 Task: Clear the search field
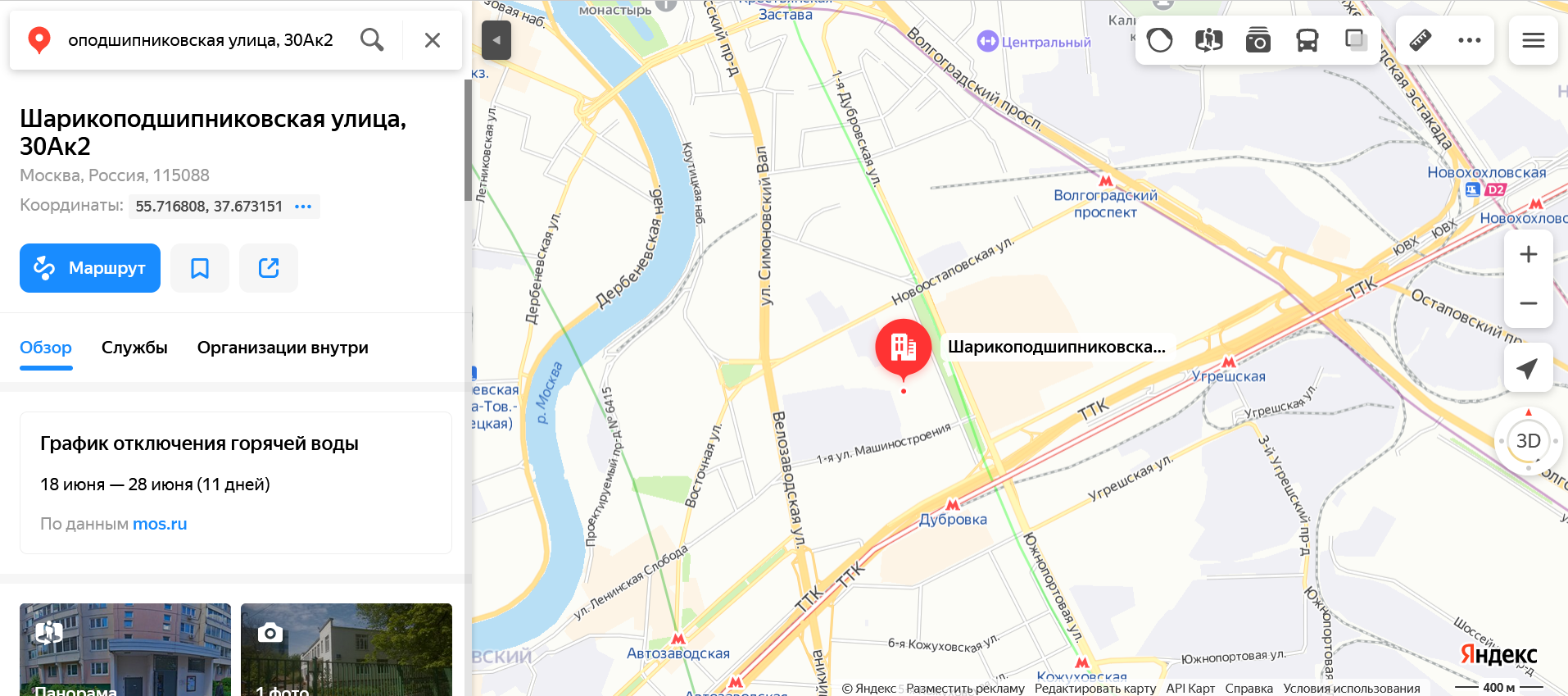point(433,39)
